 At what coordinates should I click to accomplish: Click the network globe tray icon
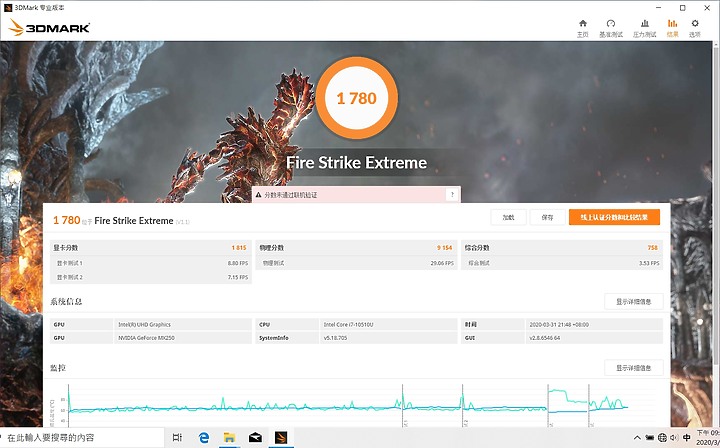click(x=662, y=438)
